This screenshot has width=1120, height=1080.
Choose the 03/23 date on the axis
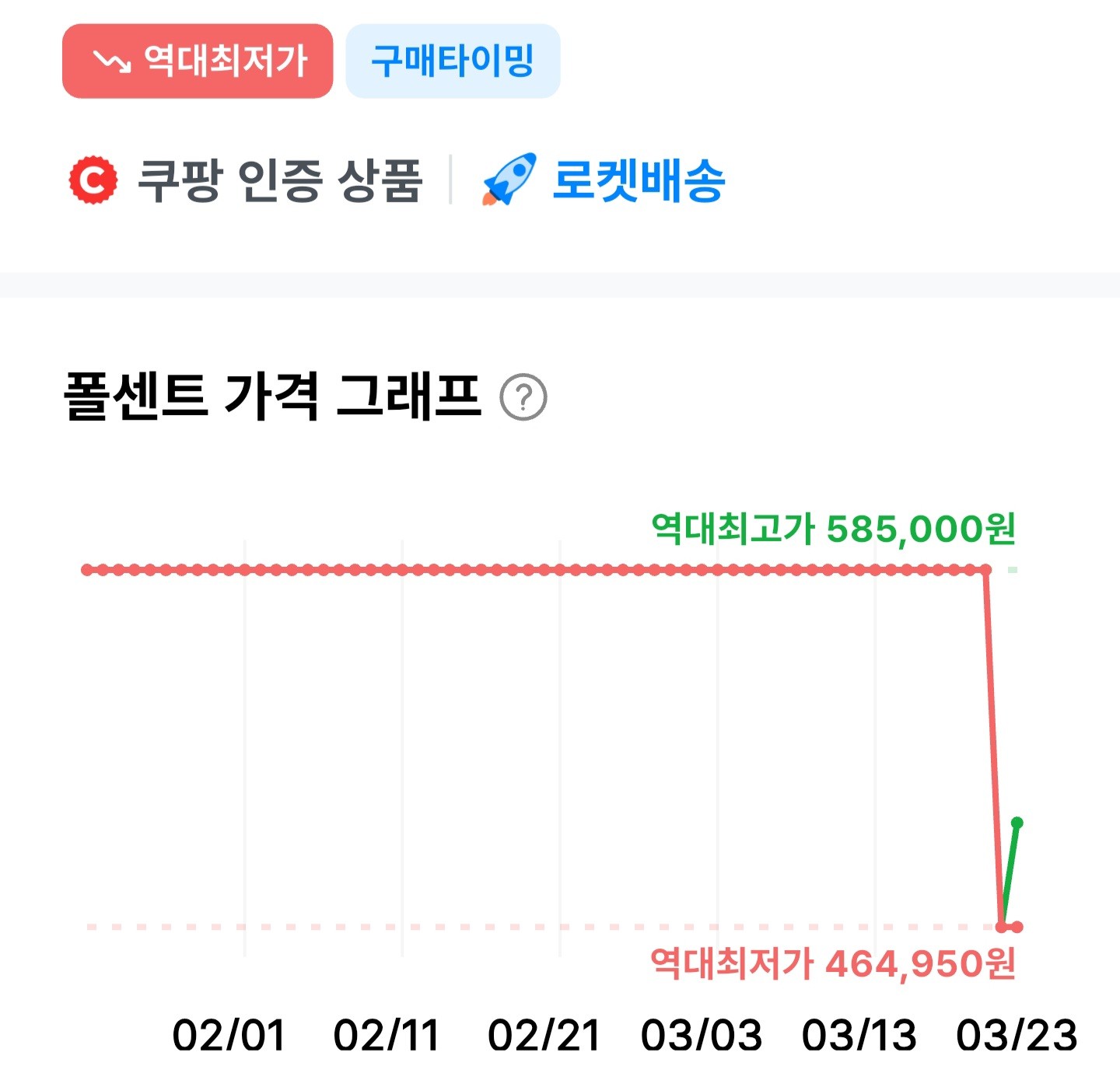point(1017,1036)
